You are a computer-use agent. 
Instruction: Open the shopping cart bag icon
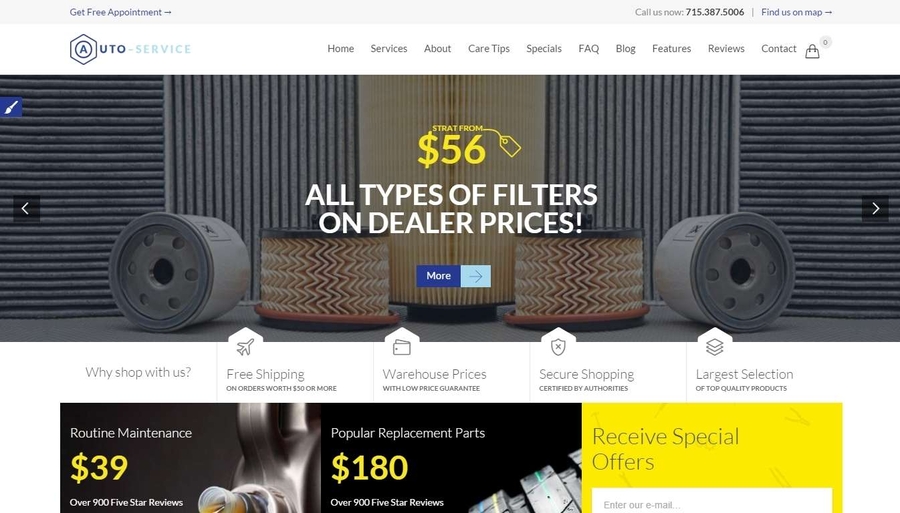tap(812, 52)
